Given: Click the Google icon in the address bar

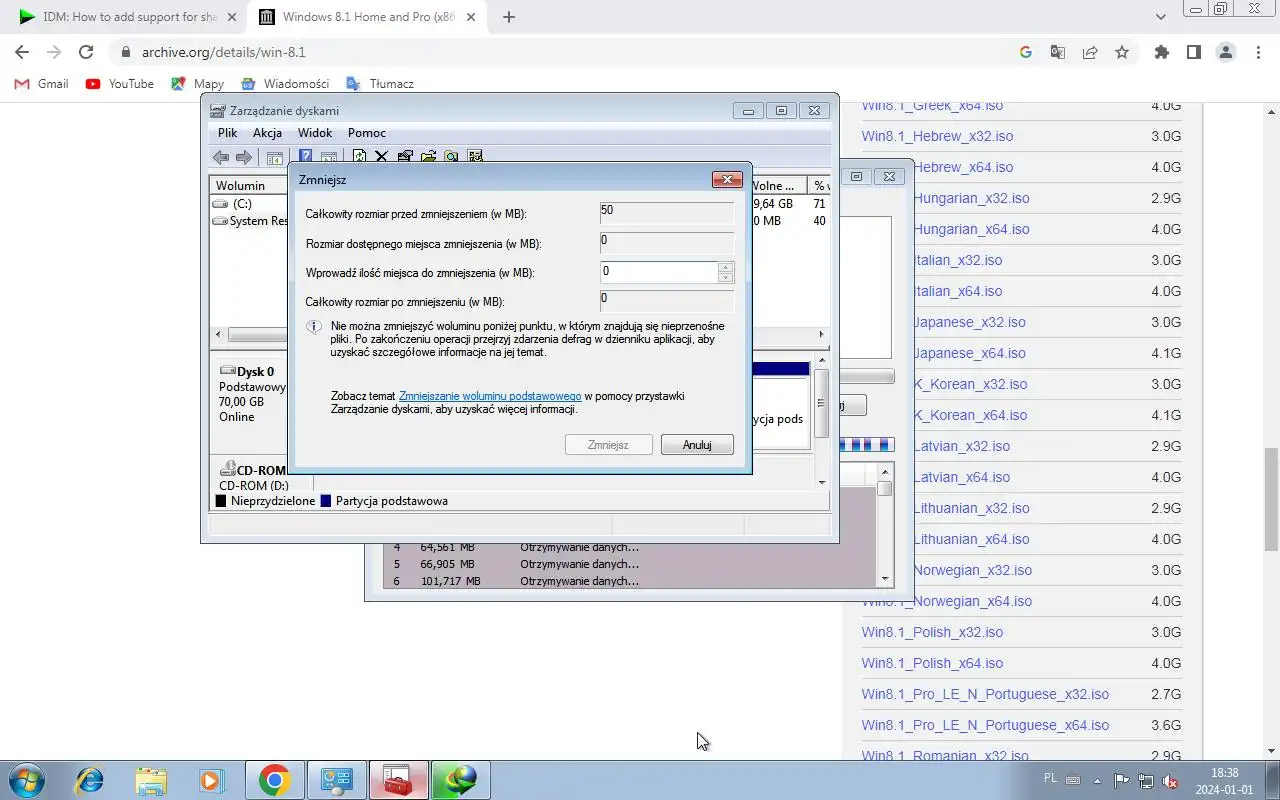Looking at the screenshot, I should click(x=1025, y=52).
